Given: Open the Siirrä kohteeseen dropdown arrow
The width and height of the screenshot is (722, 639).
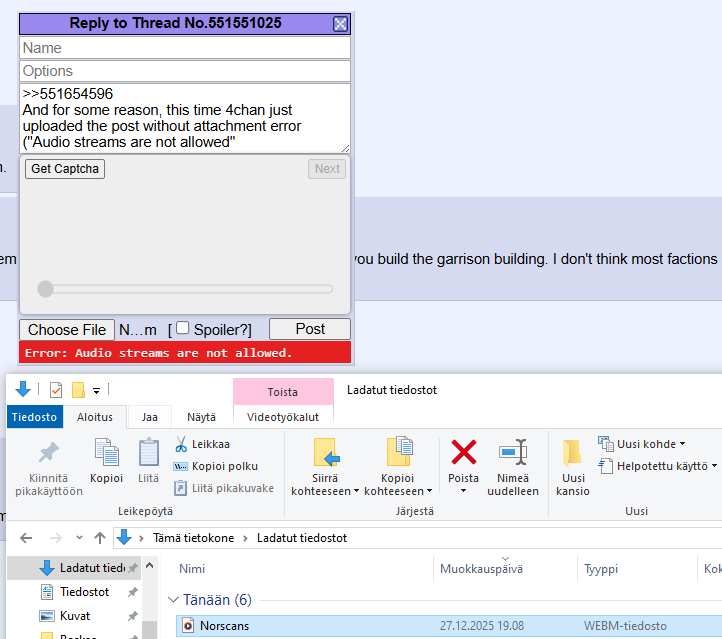Looking at the screenshot, I should click(x=356, y=491).
